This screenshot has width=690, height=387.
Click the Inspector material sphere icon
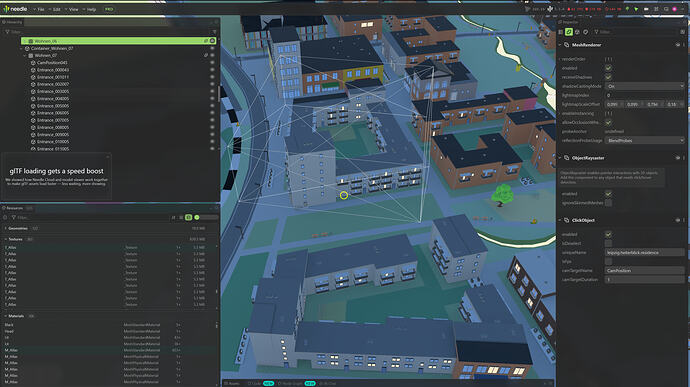577,32
